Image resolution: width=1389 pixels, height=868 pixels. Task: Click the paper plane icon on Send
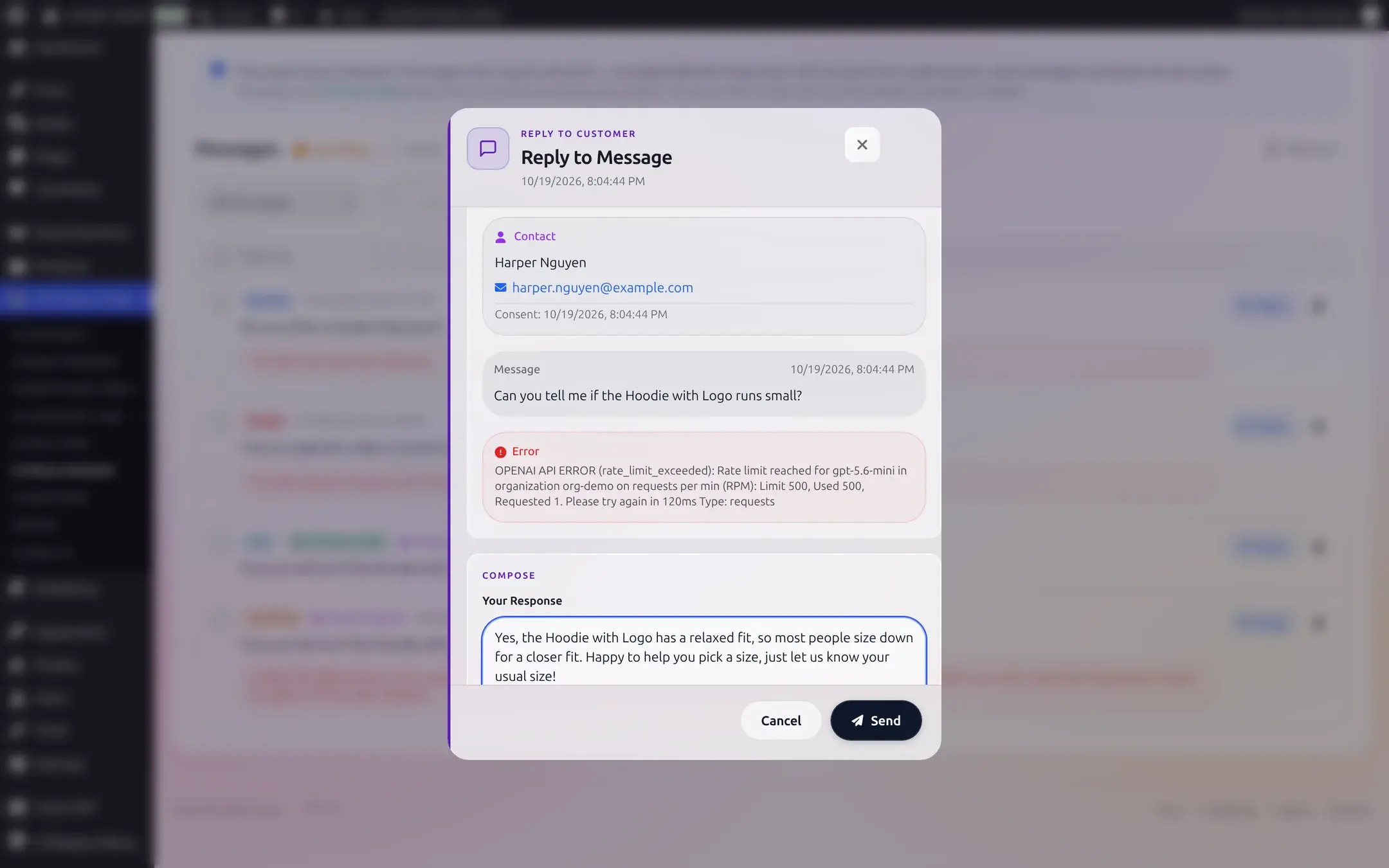click(x=857, y=721)
